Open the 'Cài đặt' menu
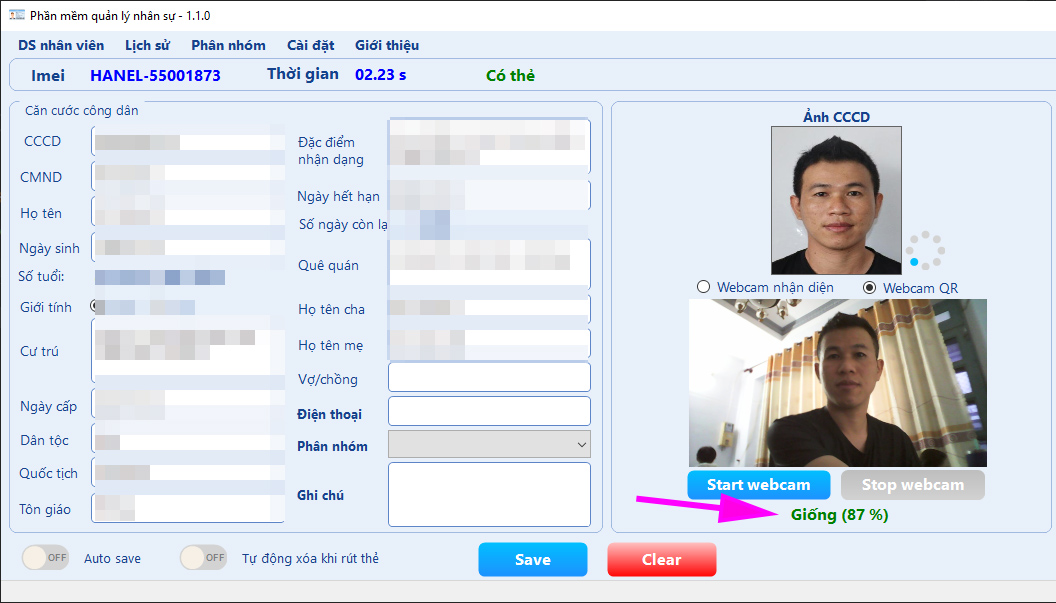1056x603 pixels. [x=310, y=45]
